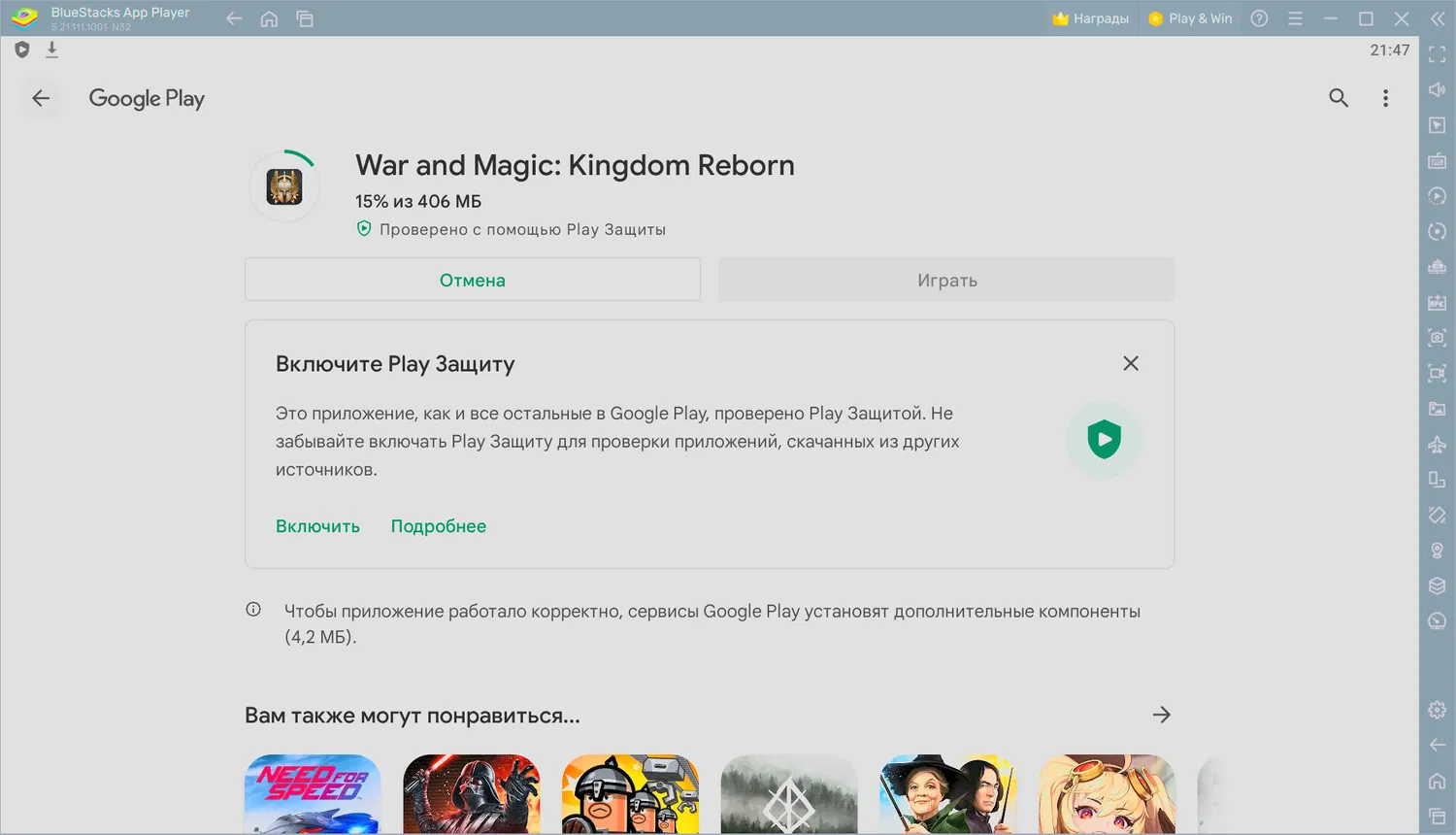Click the install APK icon
Screen dimensions: 1456x835
(1438, 302)
